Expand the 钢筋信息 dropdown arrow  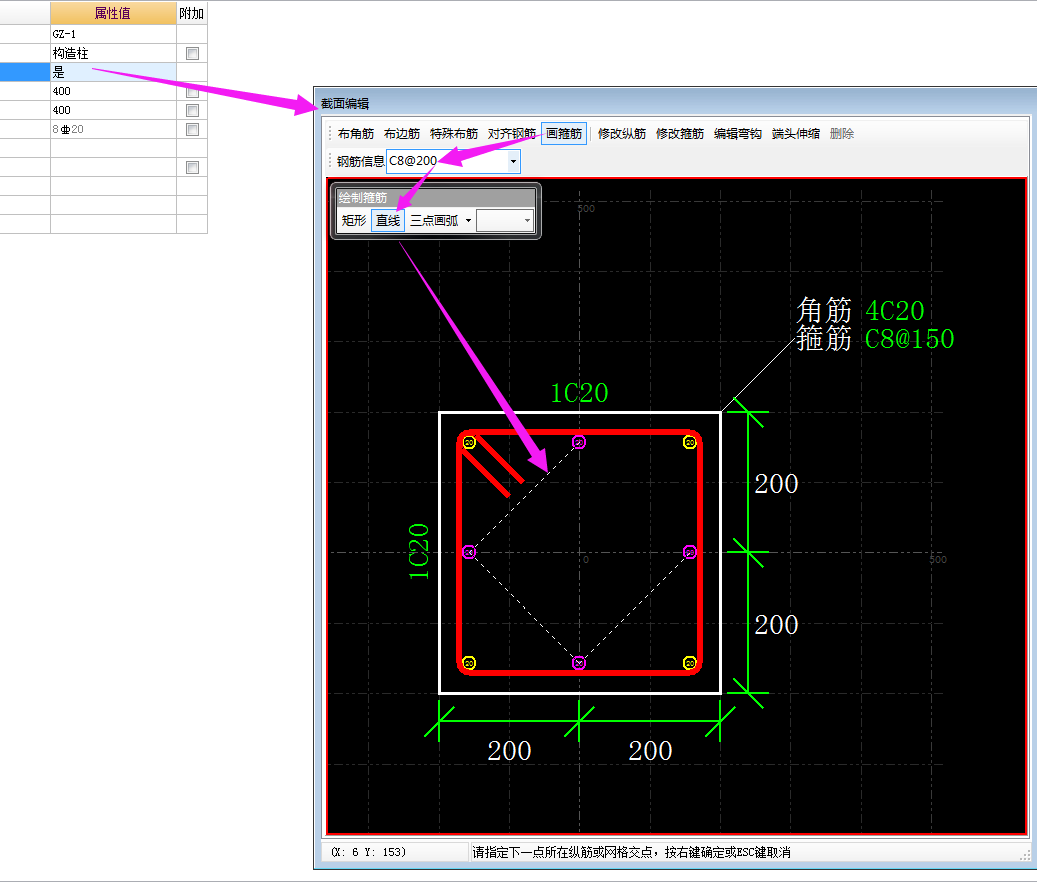pyautogui.click(x=513, y=161)
